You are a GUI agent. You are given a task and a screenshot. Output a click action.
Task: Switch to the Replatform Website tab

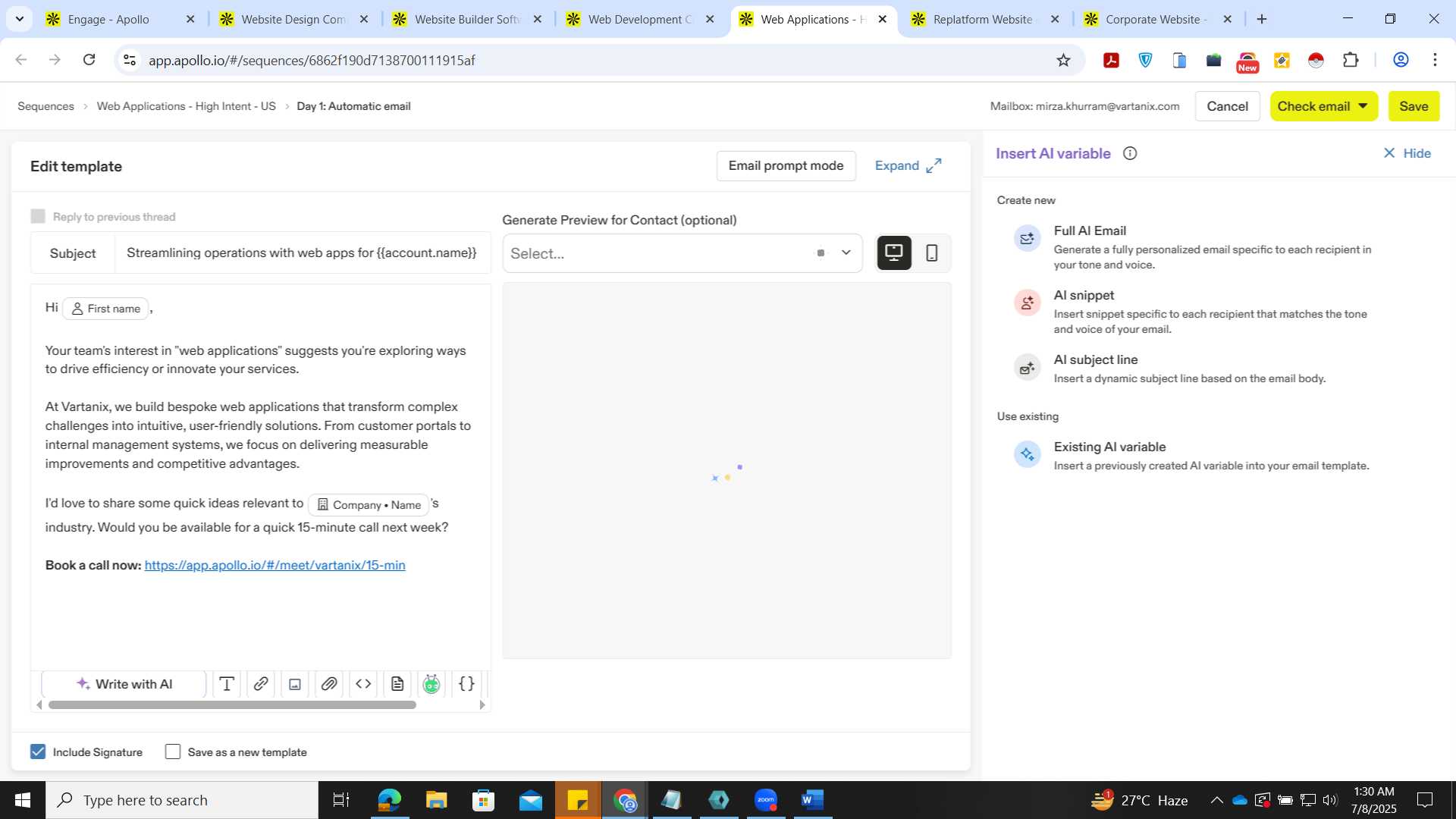coord(986,19)
